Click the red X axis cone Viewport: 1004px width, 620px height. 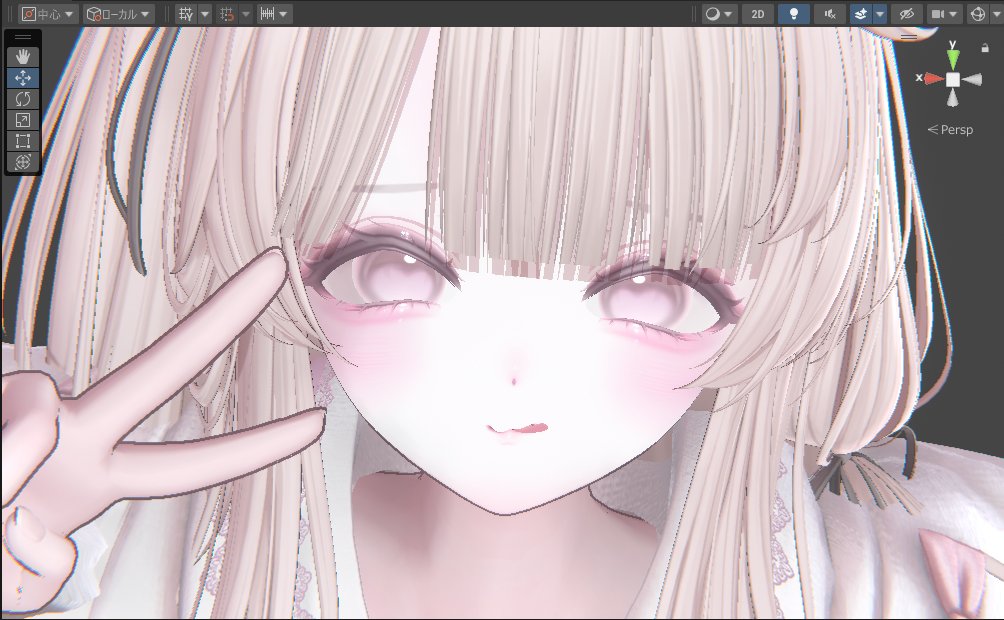point(934,78)
